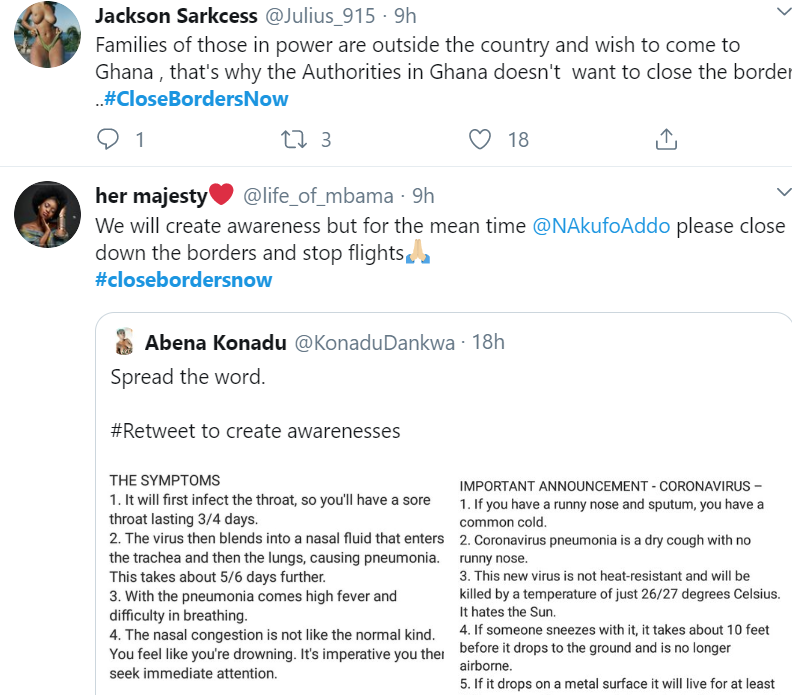Open the lowercase #closebordersnow hashtag
This screenshot has height=699, width=792.
point(184,280)
